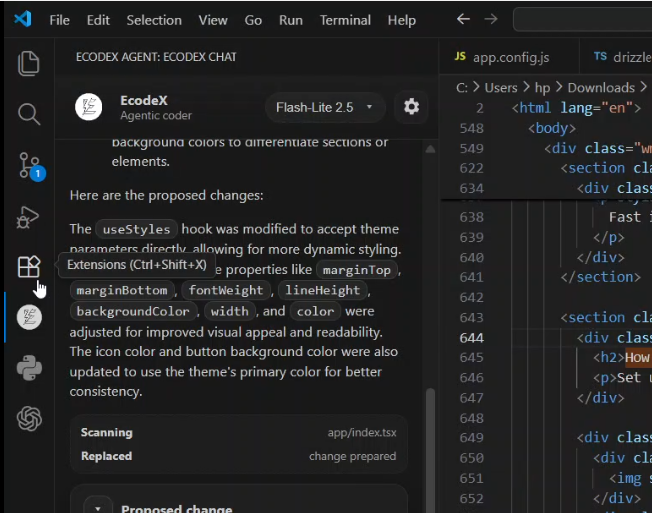Click the chat panel scrollbar thumb

431,451
